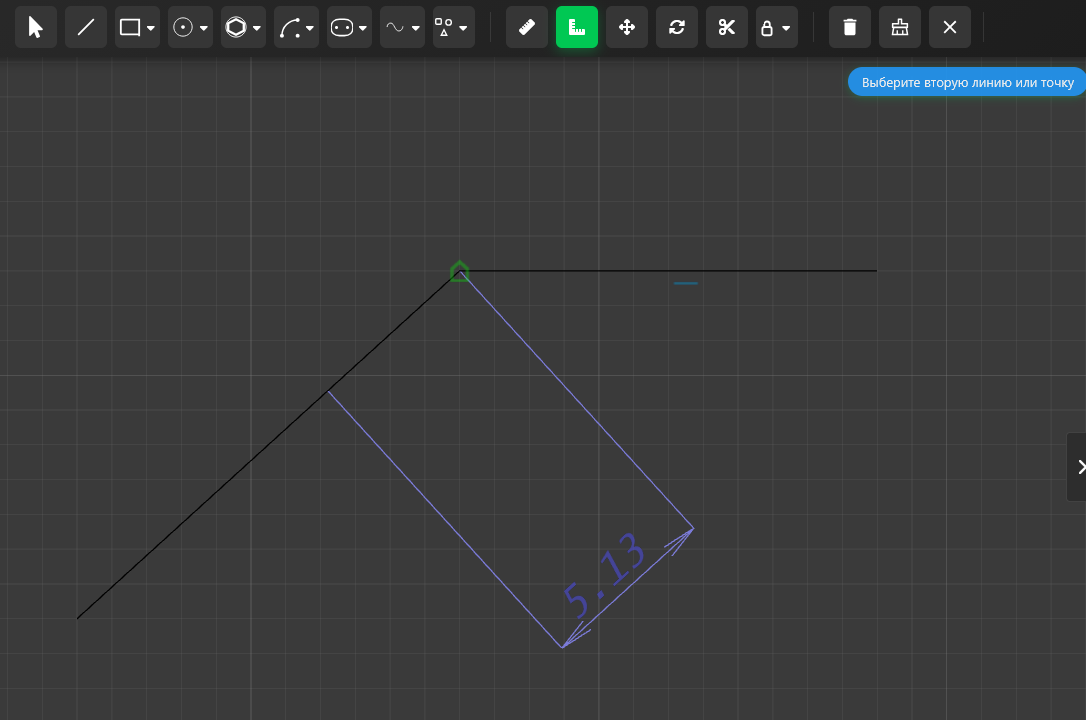Activate the ruler measure tool
The height and width of the screenshot is (720, 1086).
tap(527, 28)
